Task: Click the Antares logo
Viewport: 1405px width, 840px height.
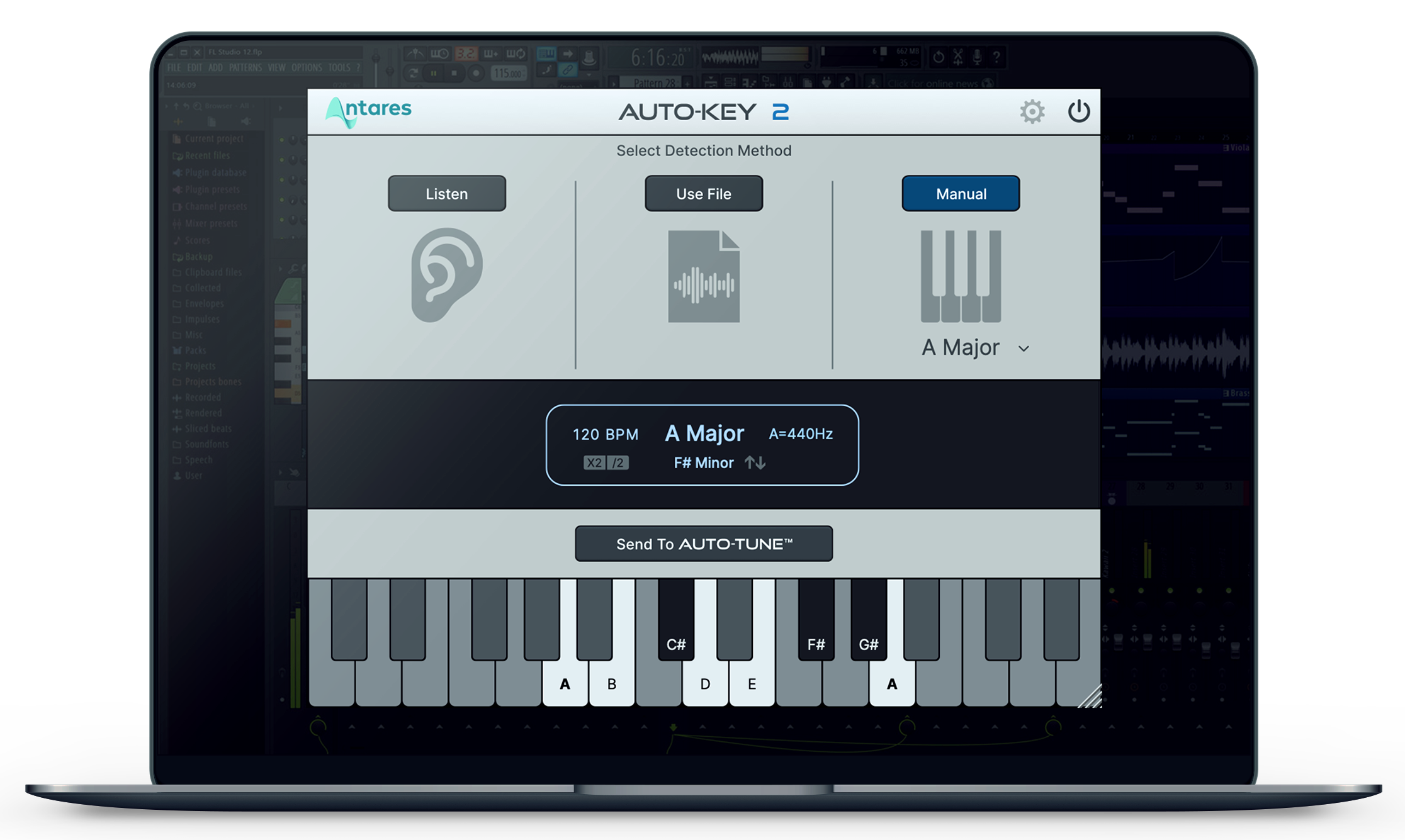Action: point(369,109)
